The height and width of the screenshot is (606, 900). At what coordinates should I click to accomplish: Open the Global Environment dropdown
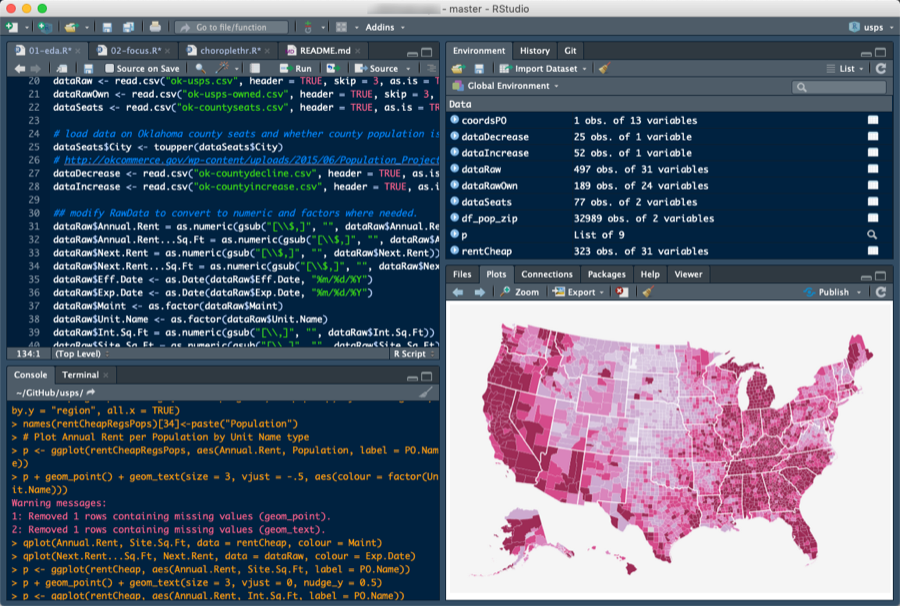505,86
